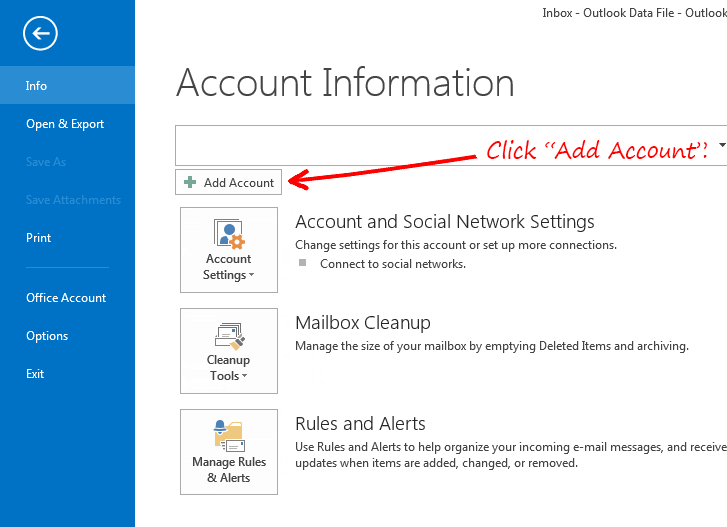Click the Manage Rules & Alerts icon
The width and height of the screenshot is (727, 527).
(229, 435)
